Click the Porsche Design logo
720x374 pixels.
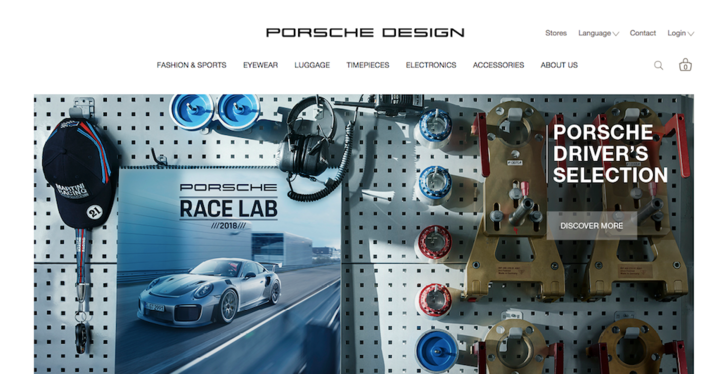pos(365,33)
